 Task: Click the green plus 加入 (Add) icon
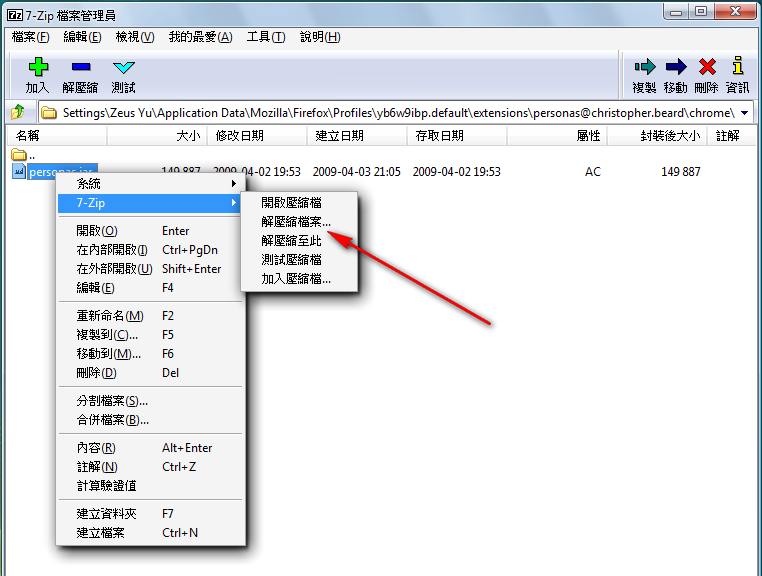pos(38,67)
